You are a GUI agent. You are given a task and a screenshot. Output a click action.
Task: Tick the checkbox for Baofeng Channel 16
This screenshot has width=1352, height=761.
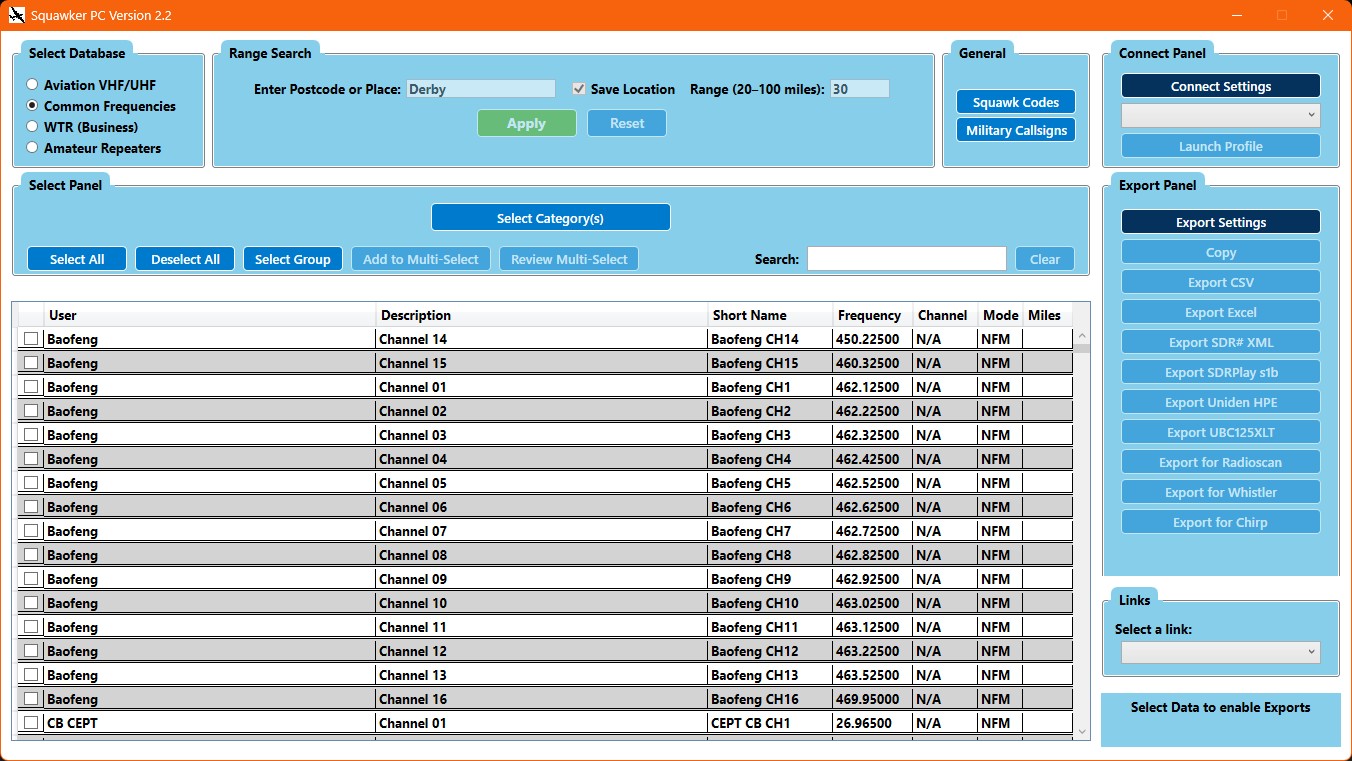point(31,699)
